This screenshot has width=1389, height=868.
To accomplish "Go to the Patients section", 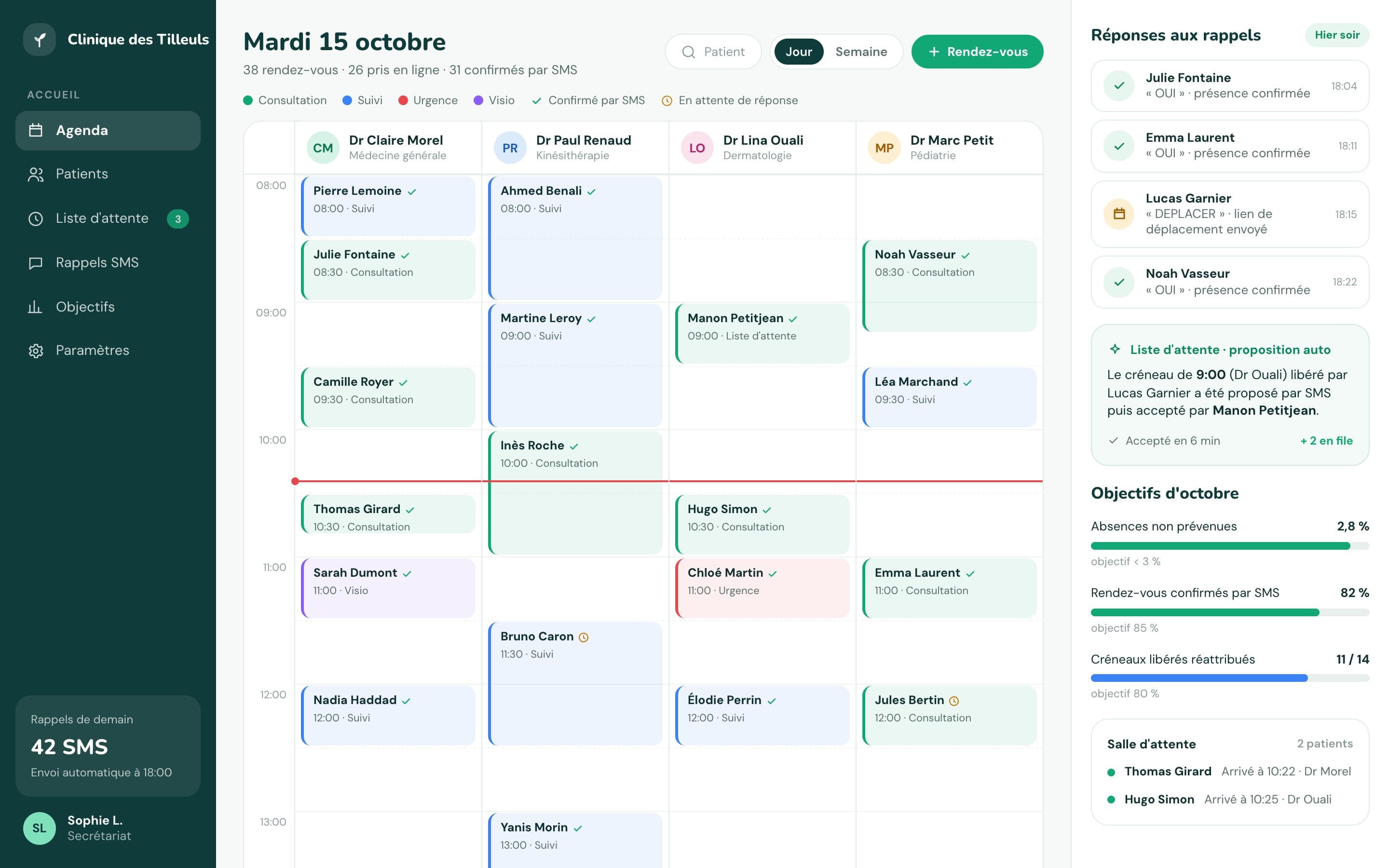I will [x=108, y=174].
